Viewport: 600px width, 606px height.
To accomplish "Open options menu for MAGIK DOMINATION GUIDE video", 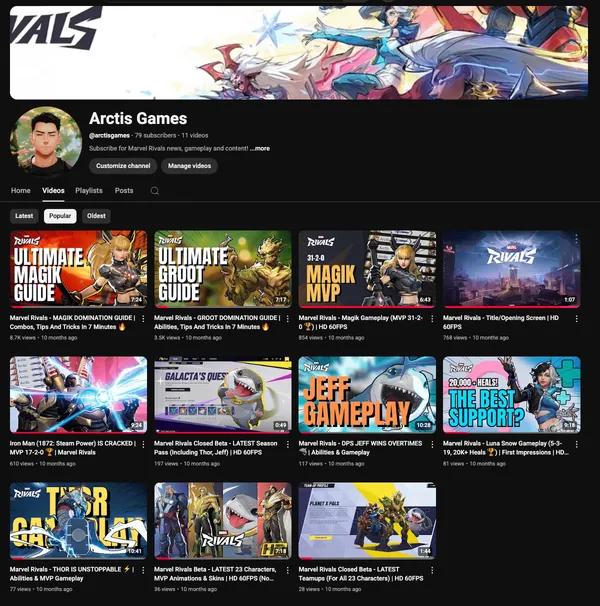I will point(143,319).
